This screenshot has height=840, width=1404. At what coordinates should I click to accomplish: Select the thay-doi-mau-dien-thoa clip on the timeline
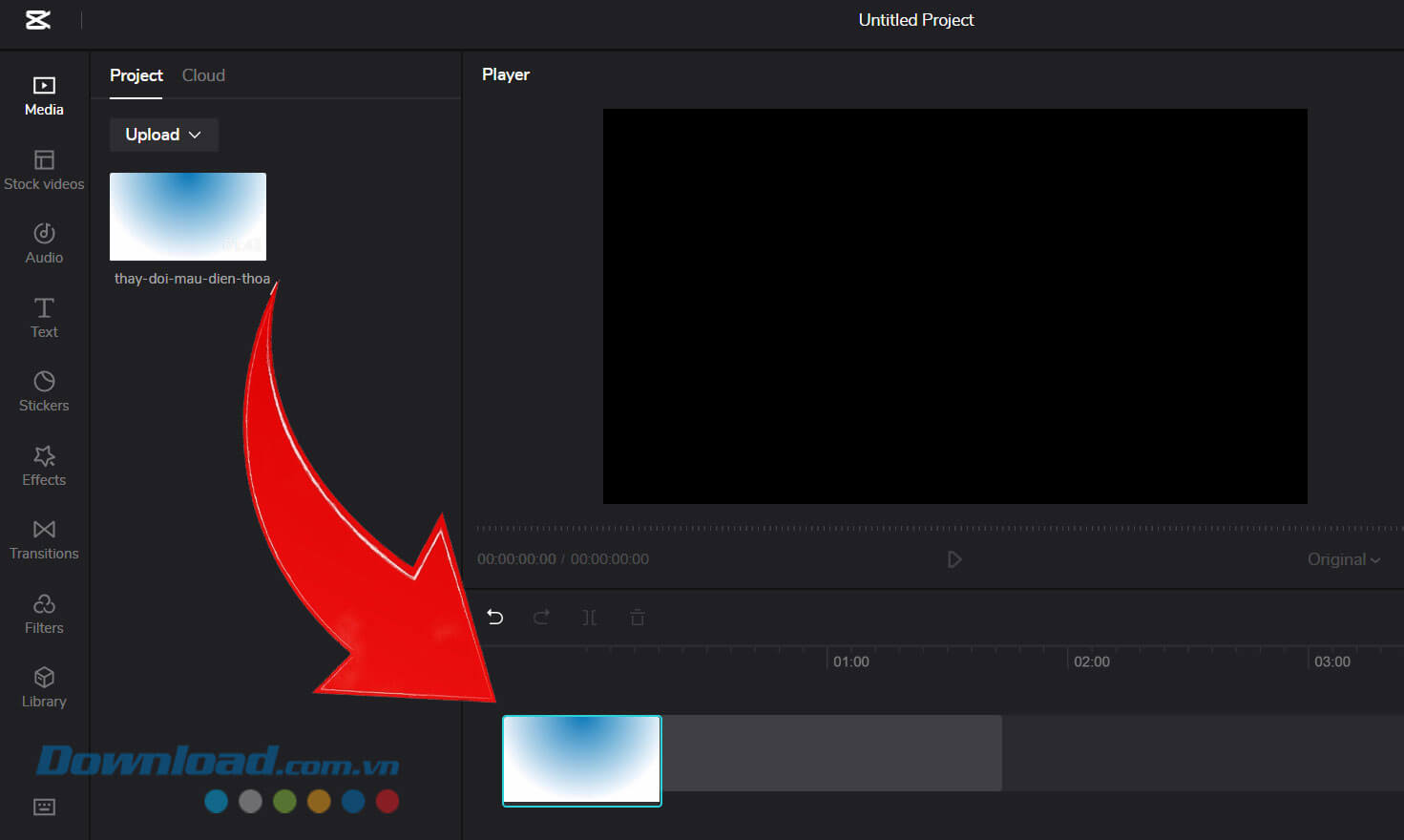pyautogui.click(x=581, y=760)
